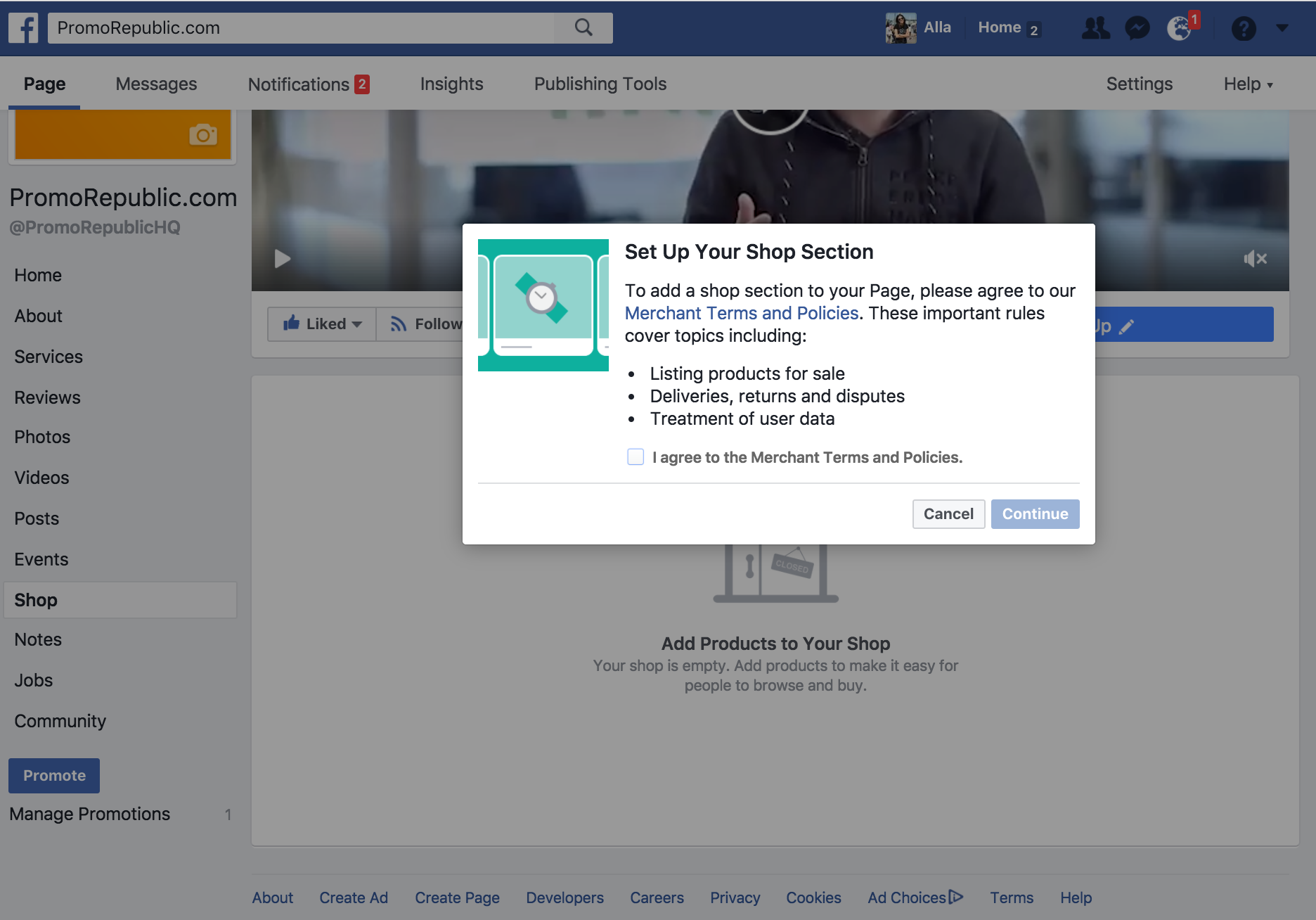Go to Home in top bar

click(1000, 27)
